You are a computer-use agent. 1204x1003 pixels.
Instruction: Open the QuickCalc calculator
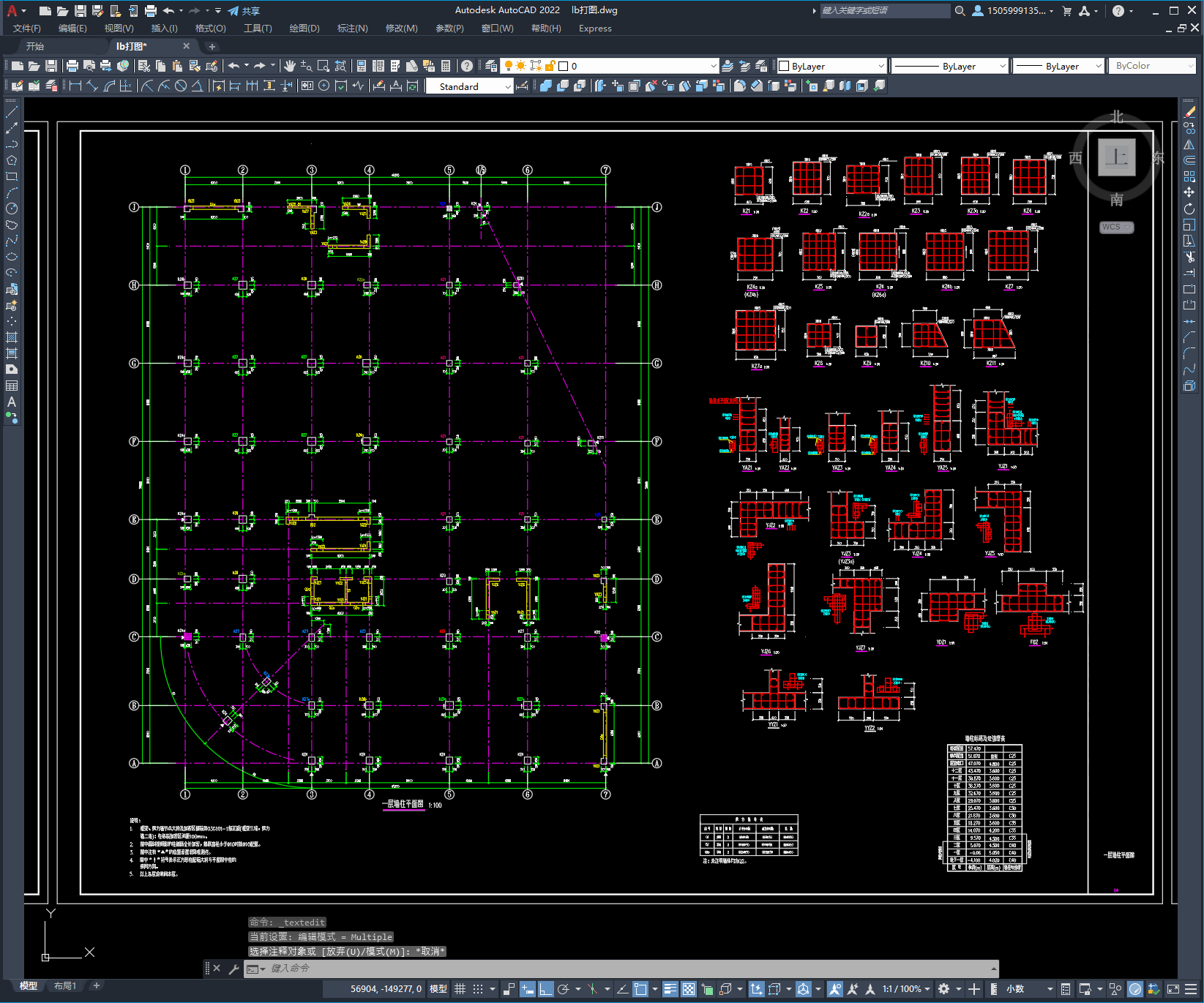pyautogui.click(x=446, y=66)
